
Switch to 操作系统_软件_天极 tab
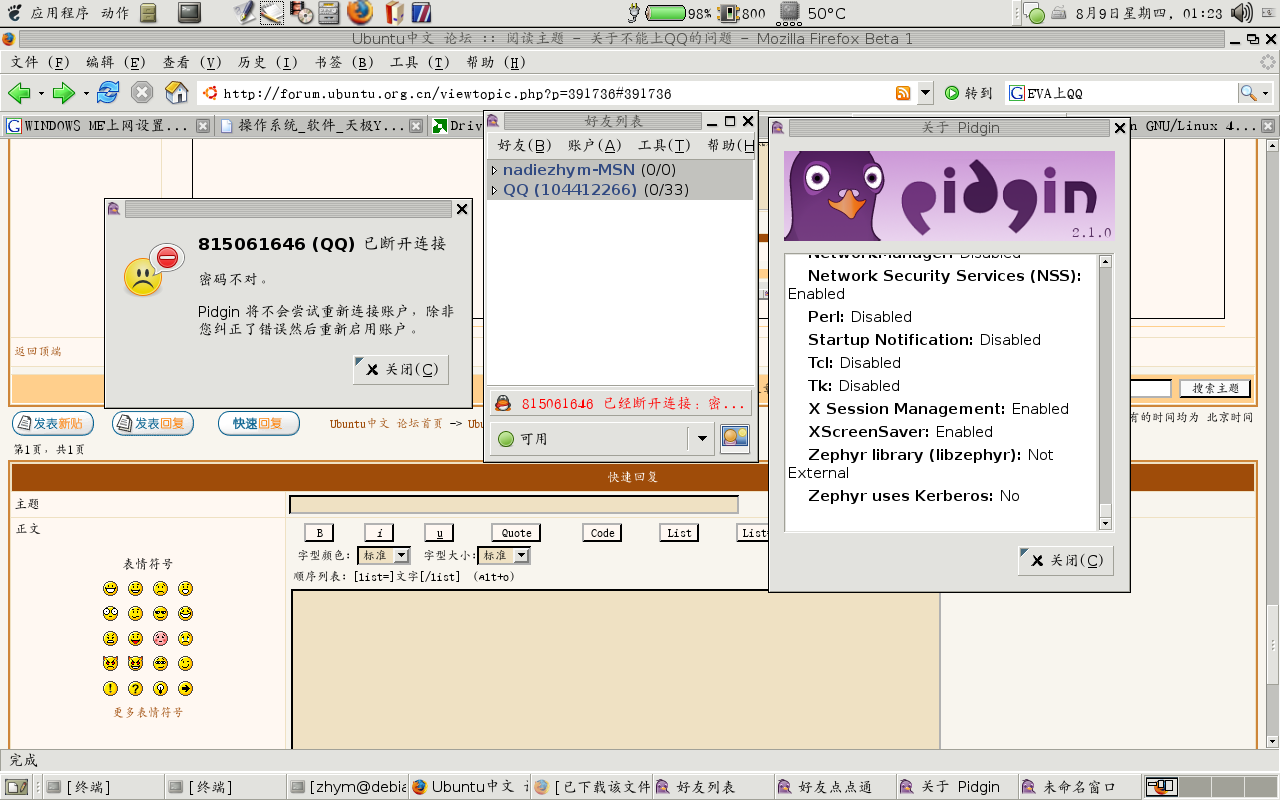point(320,126)
